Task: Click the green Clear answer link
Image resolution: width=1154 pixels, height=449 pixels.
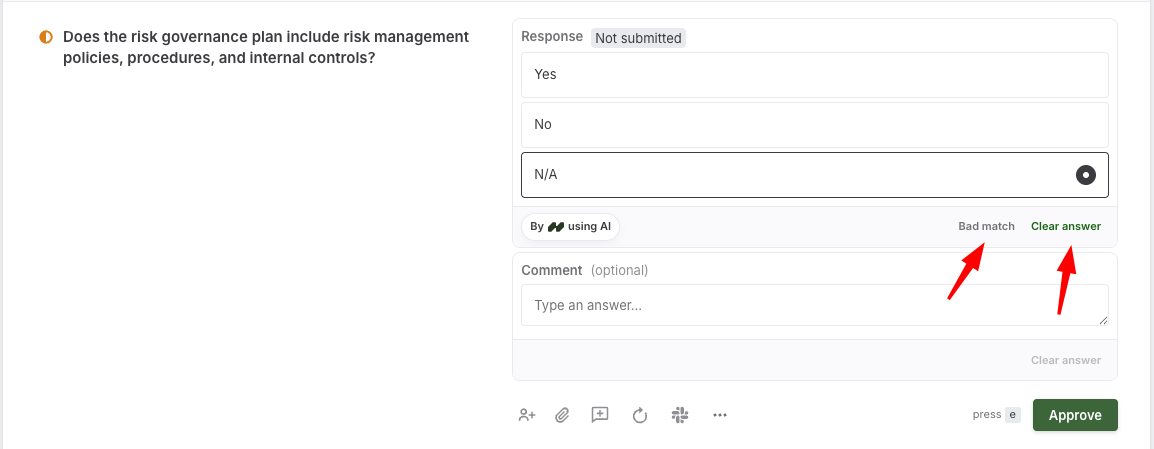Action: (x=1066, y=226)
